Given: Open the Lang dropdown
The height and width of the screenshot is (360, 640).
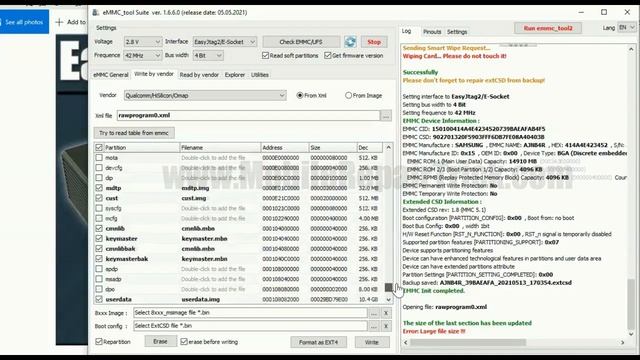Looking at the screenshot, I should pyautogui.click(x=626, y=28).
